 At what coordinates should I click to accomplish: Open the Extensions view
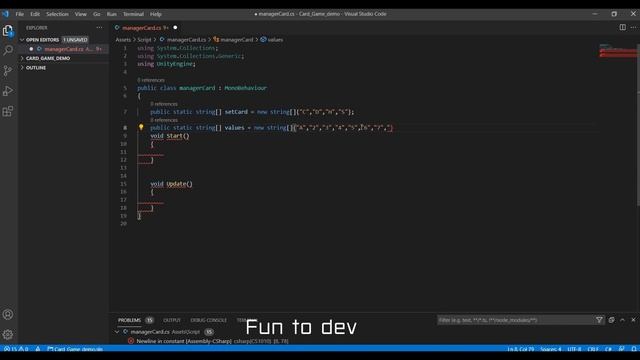(x=8, y=111)
